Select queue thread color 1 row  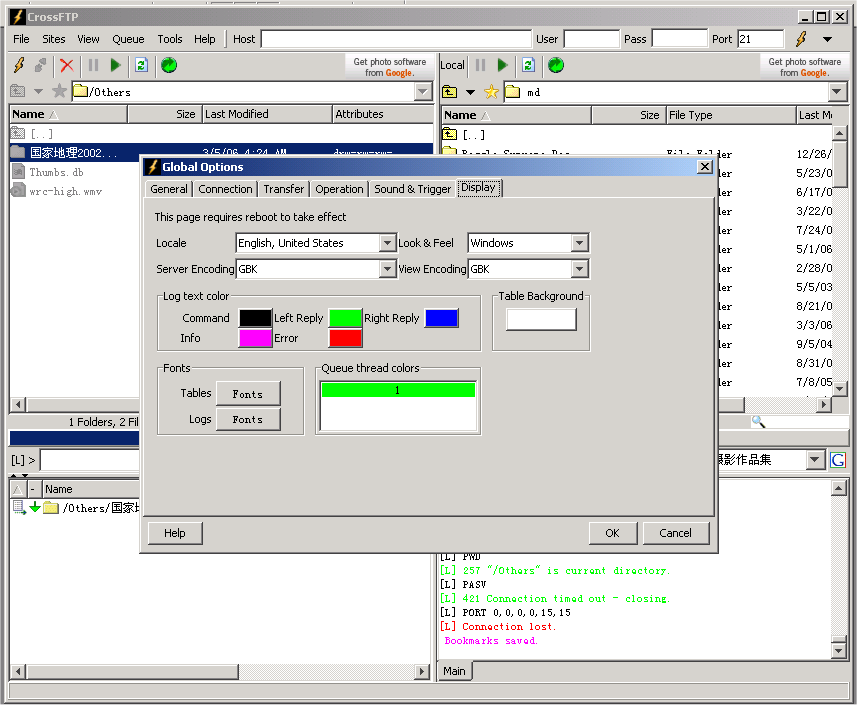pyautogui.click(x=398, y=390)
